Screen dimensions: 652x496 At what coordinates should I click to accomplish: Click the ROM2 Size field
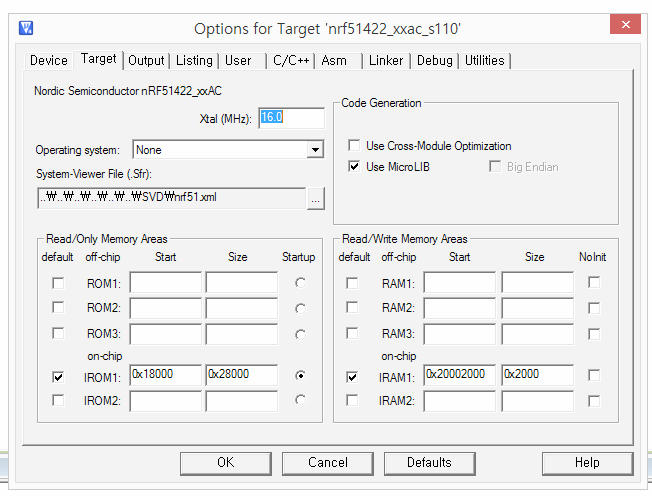242,308
